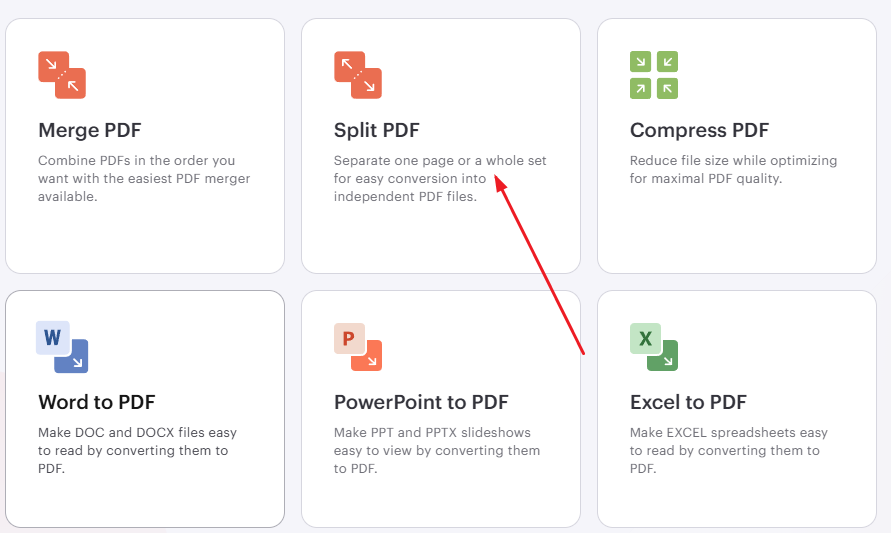
Task: Click the PowerPoint to PDF icon
Action: pos(358,347)
